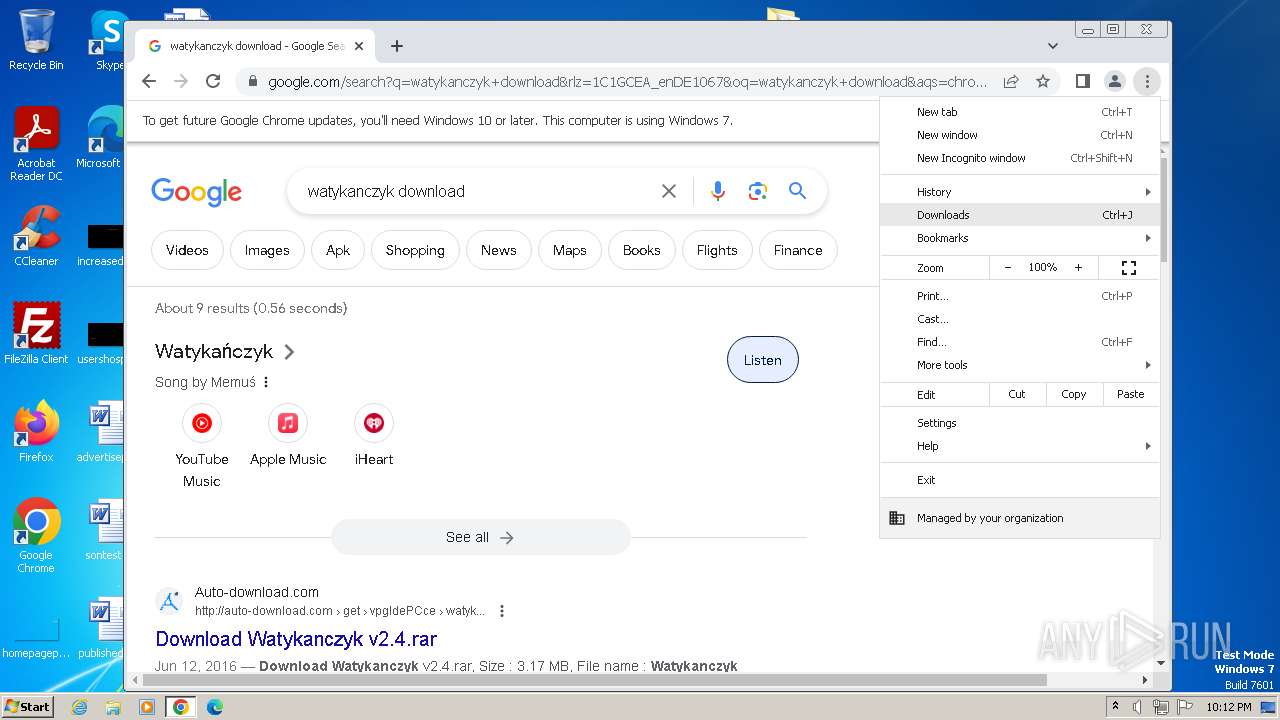Click the three-dot Chrome menu button
The width and height of the screenshot is (1280, 720).
pos(1147,81)
